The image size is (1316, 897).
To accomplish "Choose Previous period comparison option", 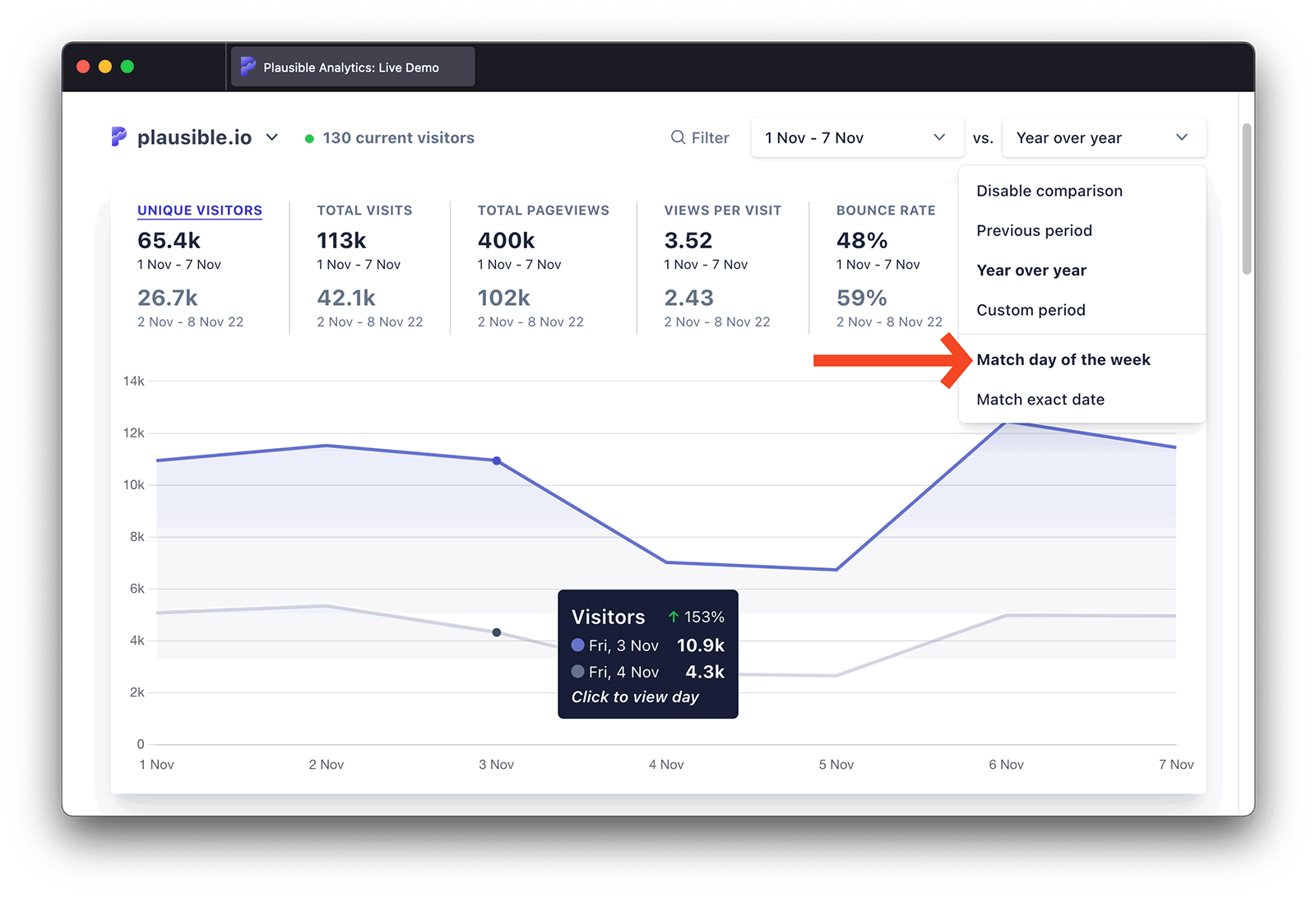I will 1034,230.
